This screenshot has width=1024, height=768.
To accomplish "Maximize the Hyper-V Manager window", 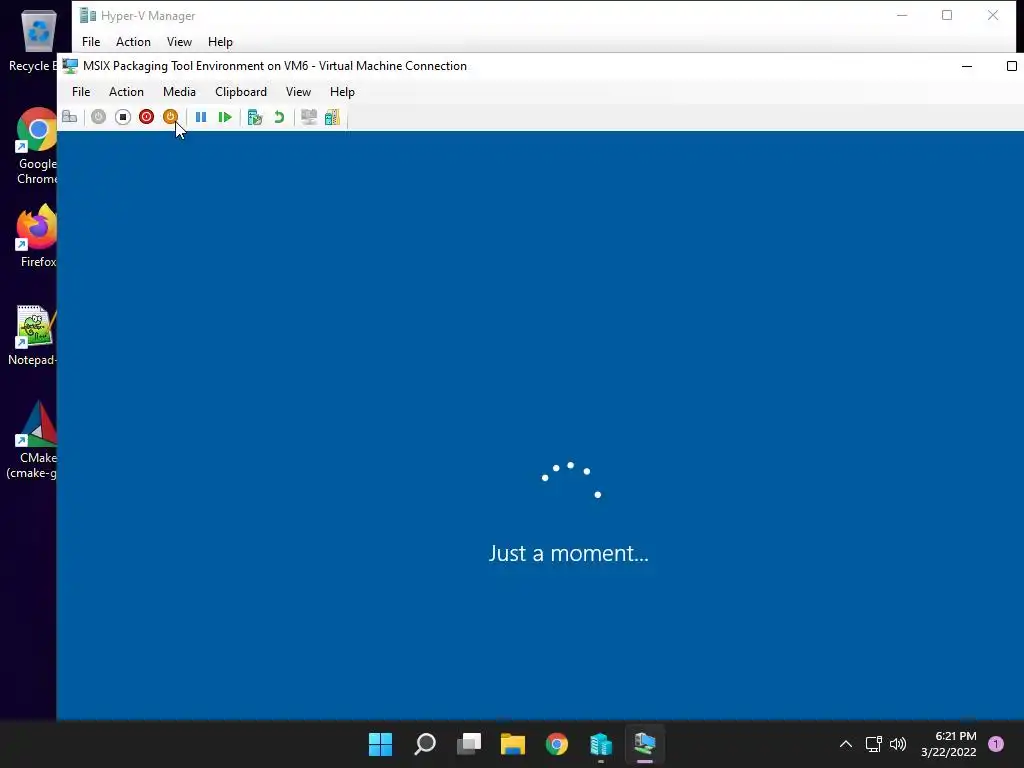I will tap(947, 16).
